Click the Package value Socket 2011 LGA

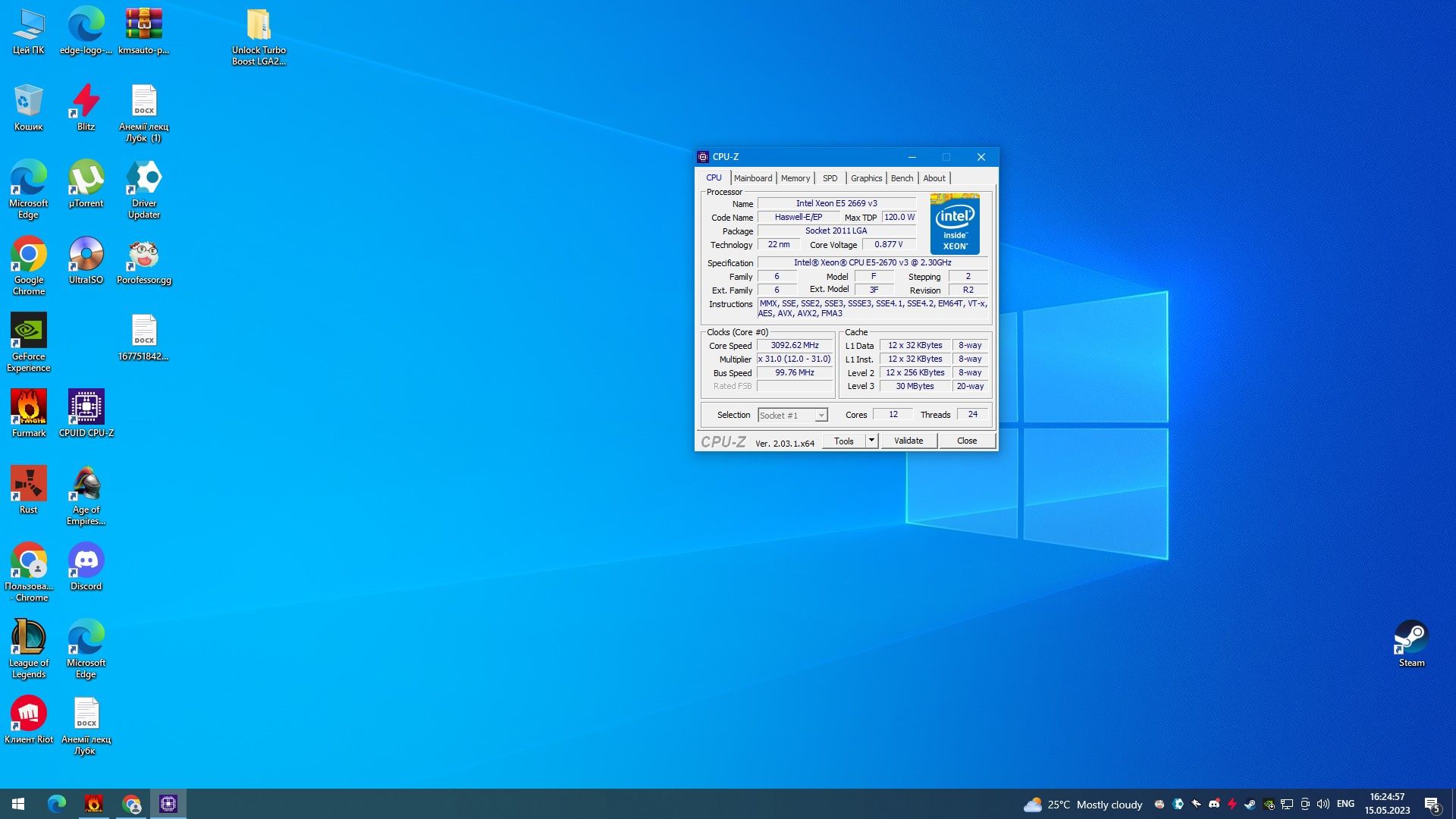tap(836, 231)
